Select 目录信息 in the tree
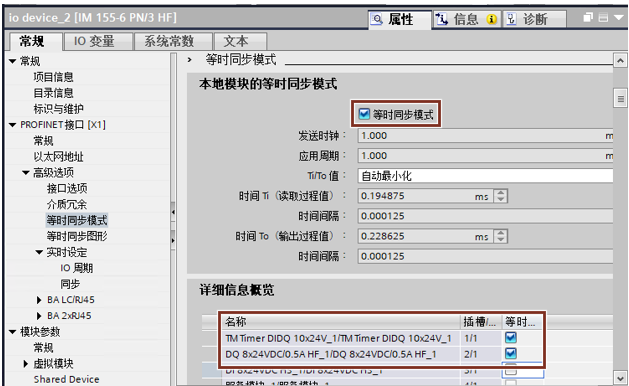Viewport: 629px width, 386px height. coord(53,93)
